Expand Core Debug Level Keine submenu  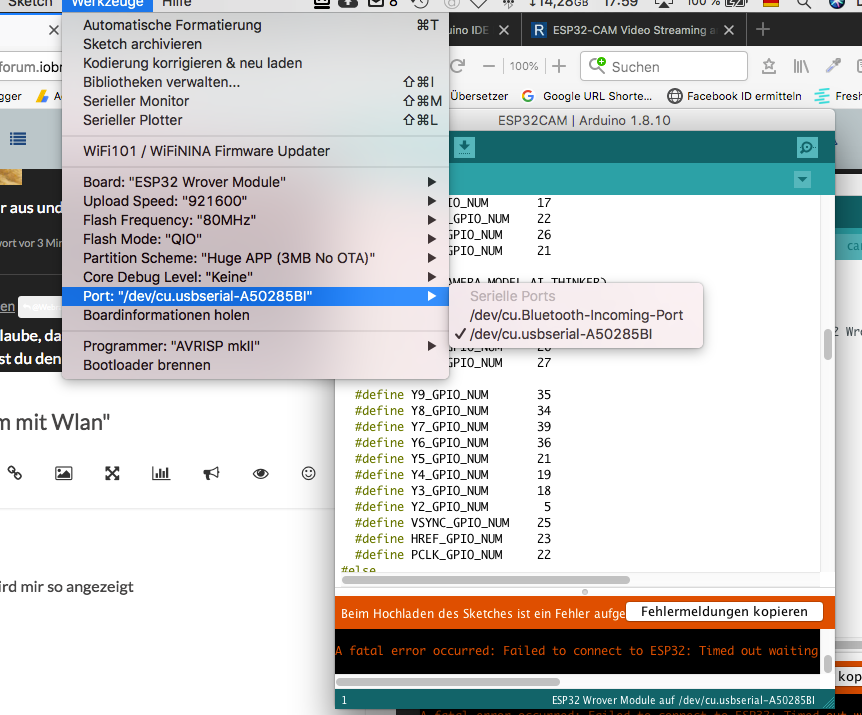255,277
